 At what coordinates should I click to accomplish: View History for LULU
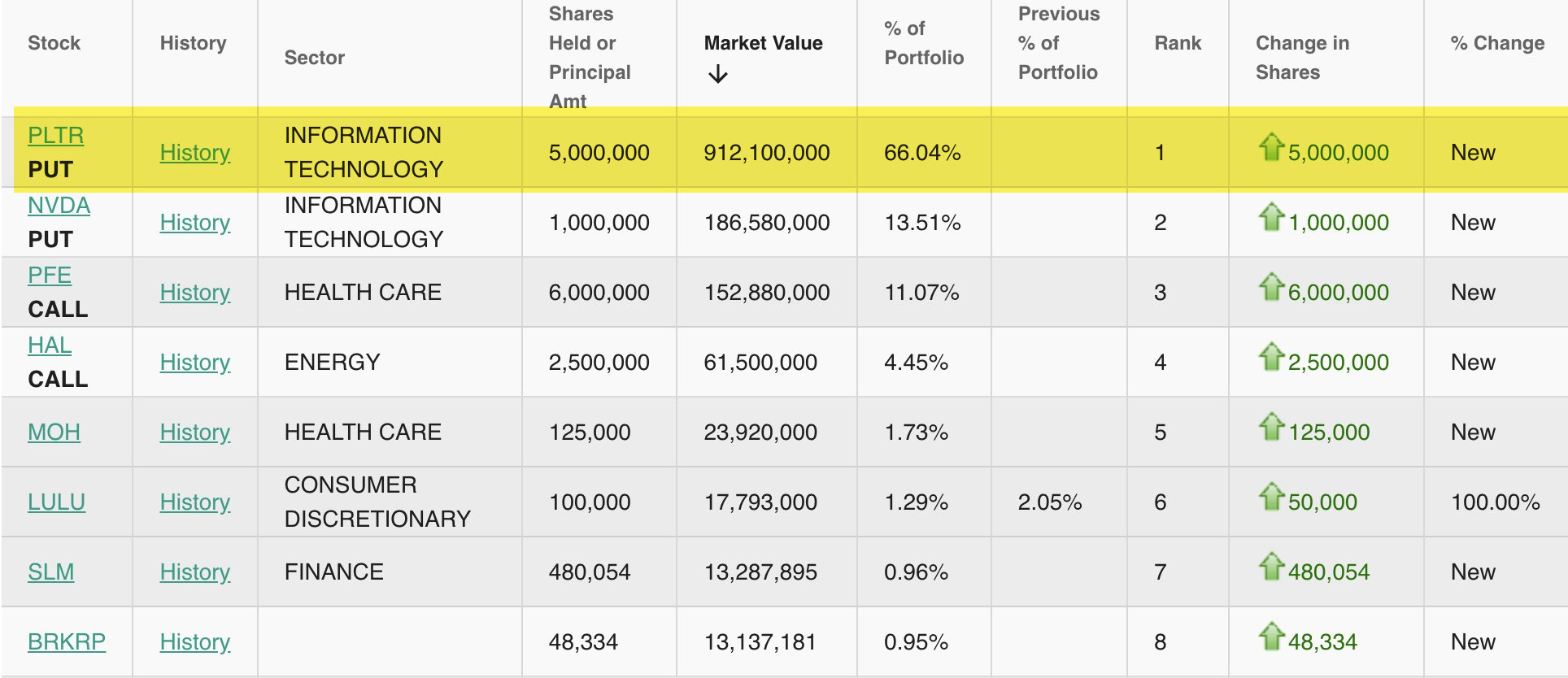[195, 502]
